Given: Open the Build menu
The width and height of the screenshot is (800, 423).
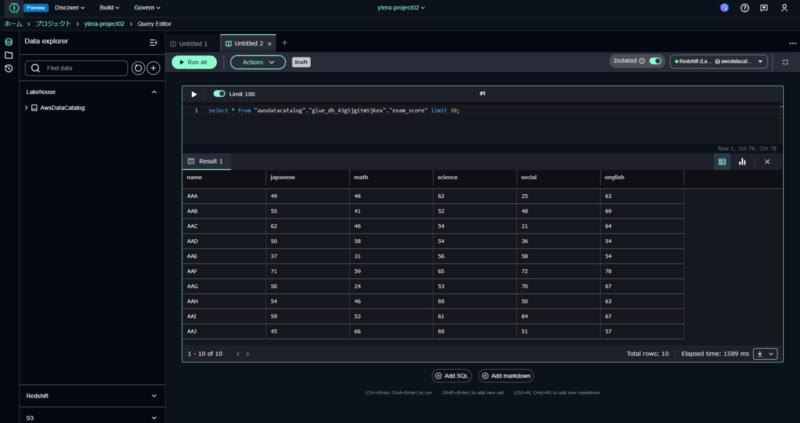Looking at the screenshot, I should (112, 7).
